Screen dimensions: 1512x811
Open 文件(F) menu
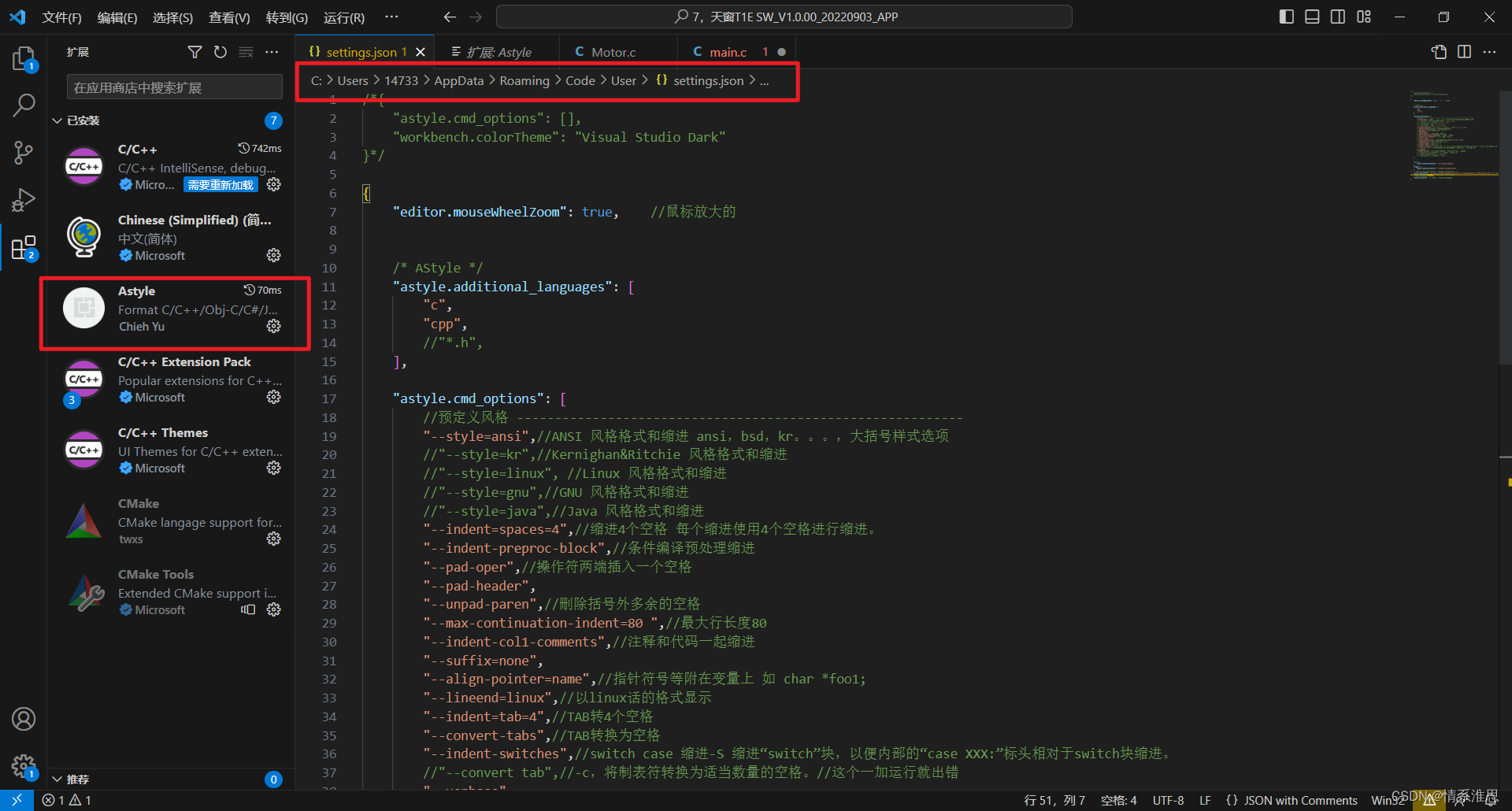[x=62, y=17]
